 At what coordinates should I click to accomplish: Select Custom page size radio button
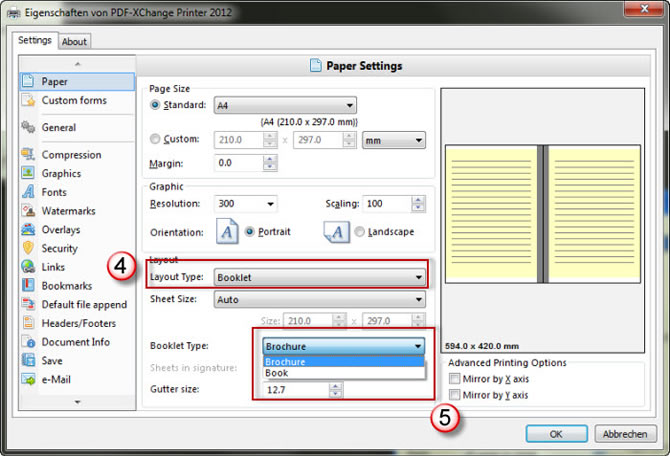[155, 139]
